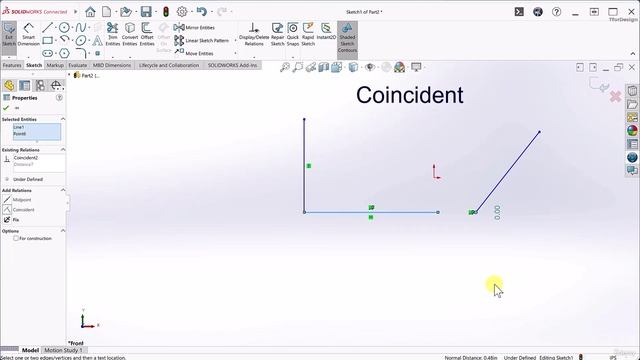Expand the Part2 tree in the graphics area
Screen dimensions: 640x360
(x=69, y=75)
